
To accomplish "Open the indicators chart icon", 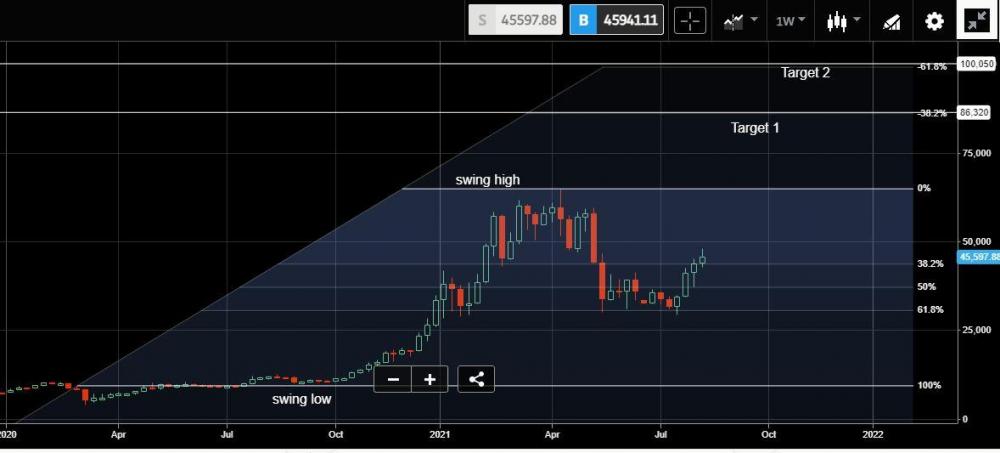I will tap(733, 22).
